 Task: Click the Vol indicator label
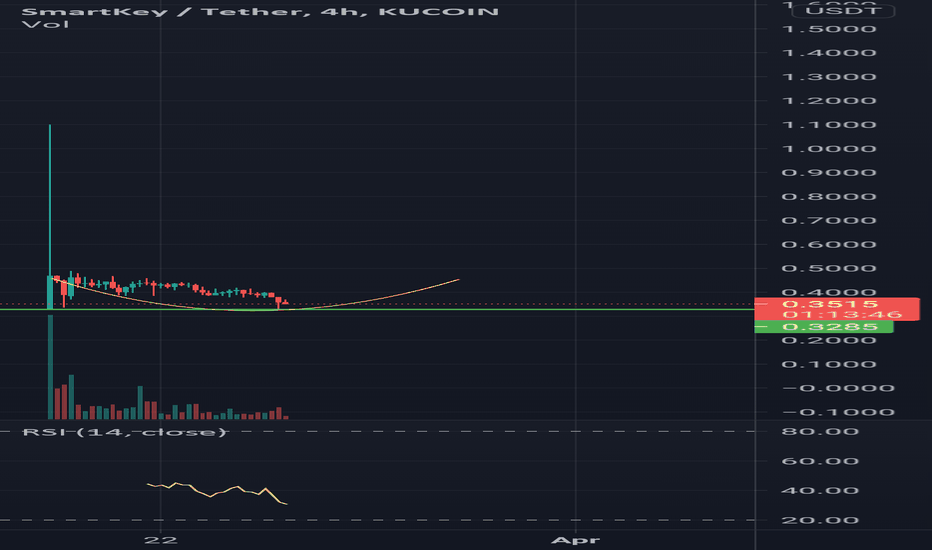coord(45,25)
